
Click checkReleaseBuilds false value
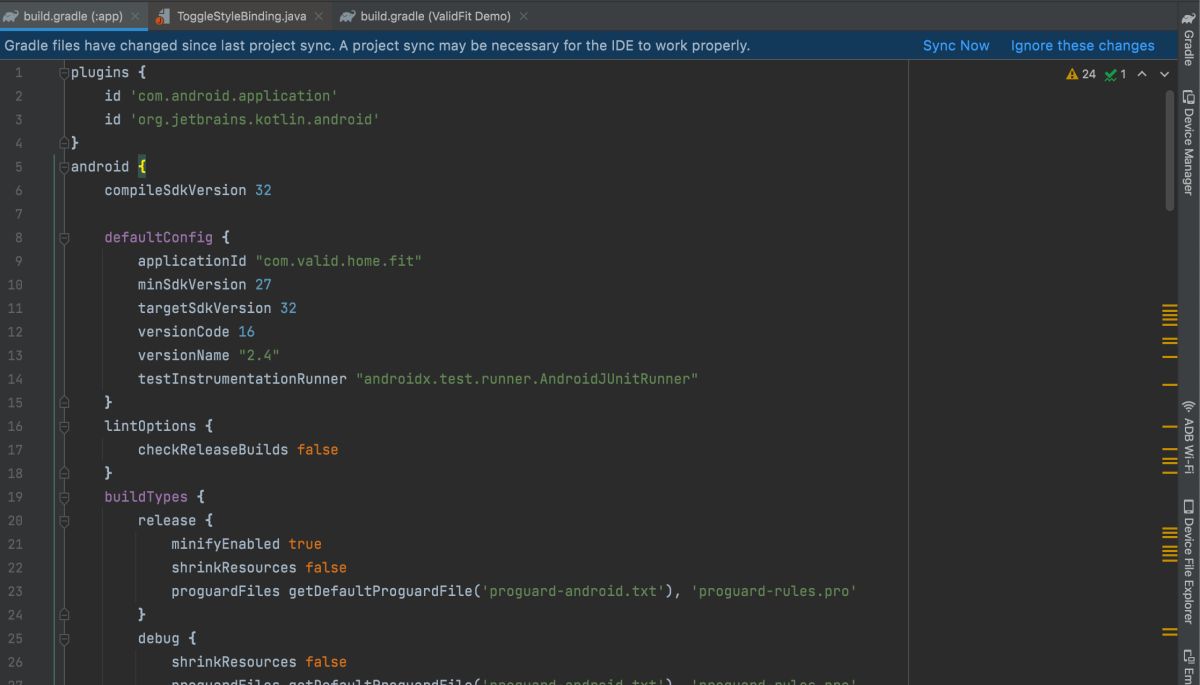coord(317,450)
